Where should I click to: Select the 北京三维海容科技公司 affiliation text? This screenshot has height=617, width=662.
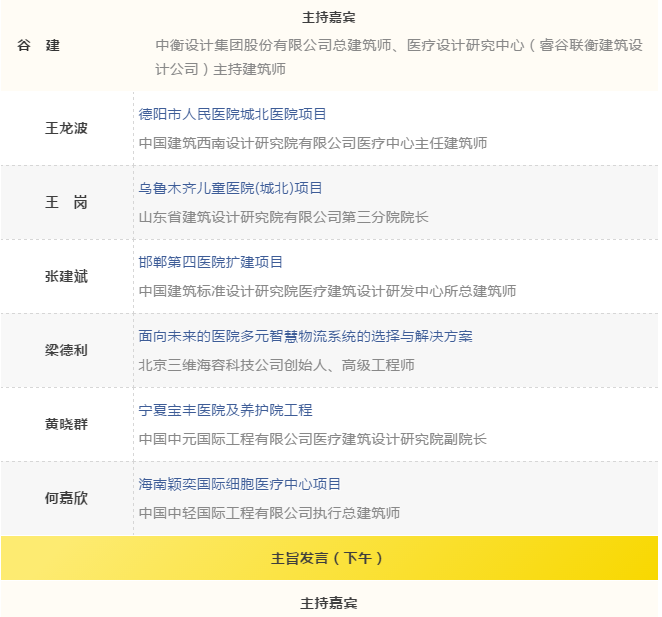(276, 365)
